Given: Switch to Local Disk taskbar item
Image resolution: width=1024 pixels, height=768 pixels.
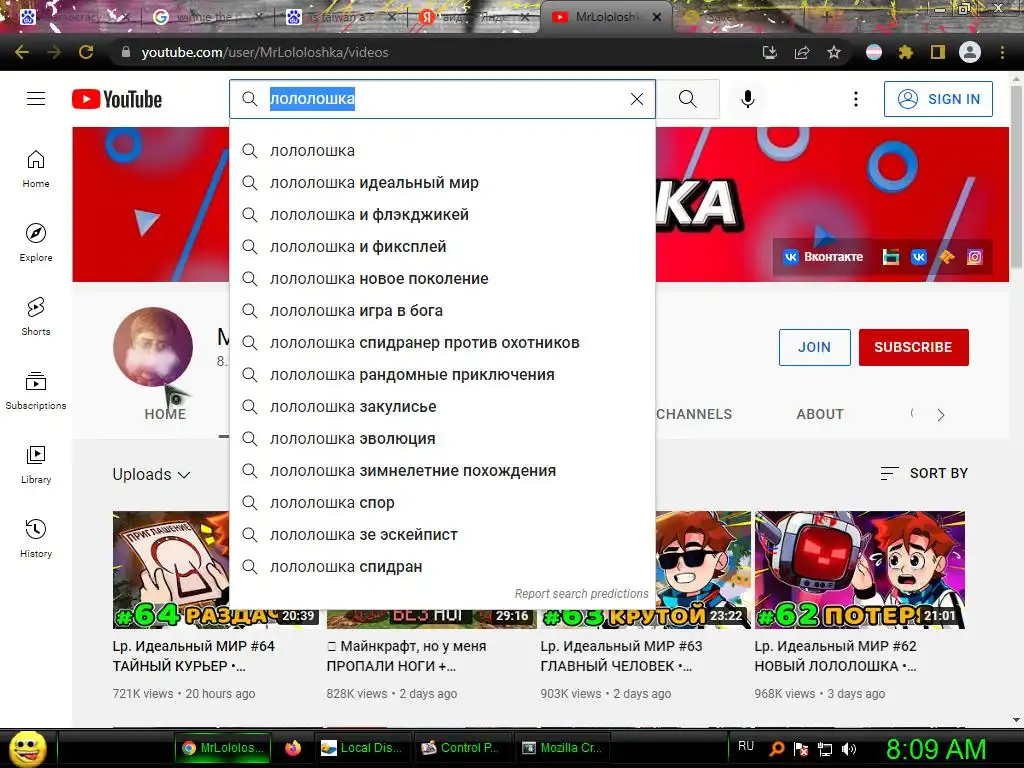Looking at the screenshot, I should 361,748.
